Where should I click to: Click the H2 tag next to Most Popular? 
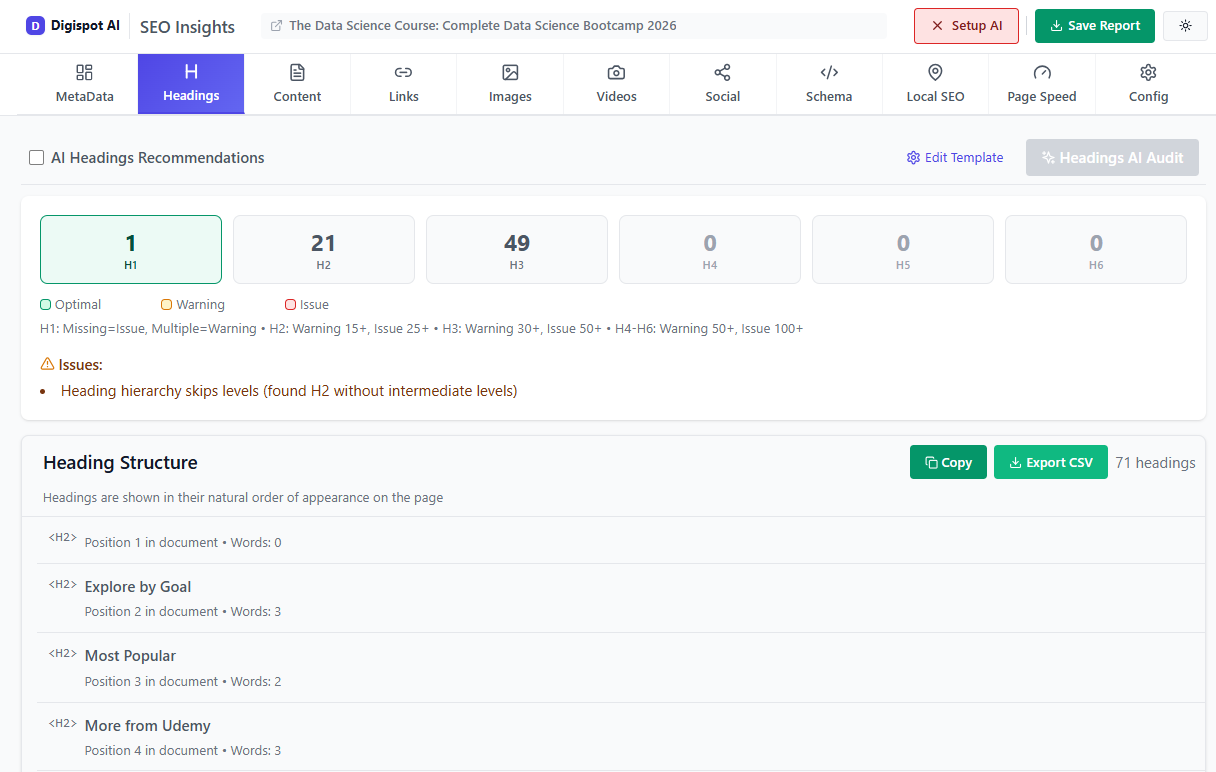63,653
